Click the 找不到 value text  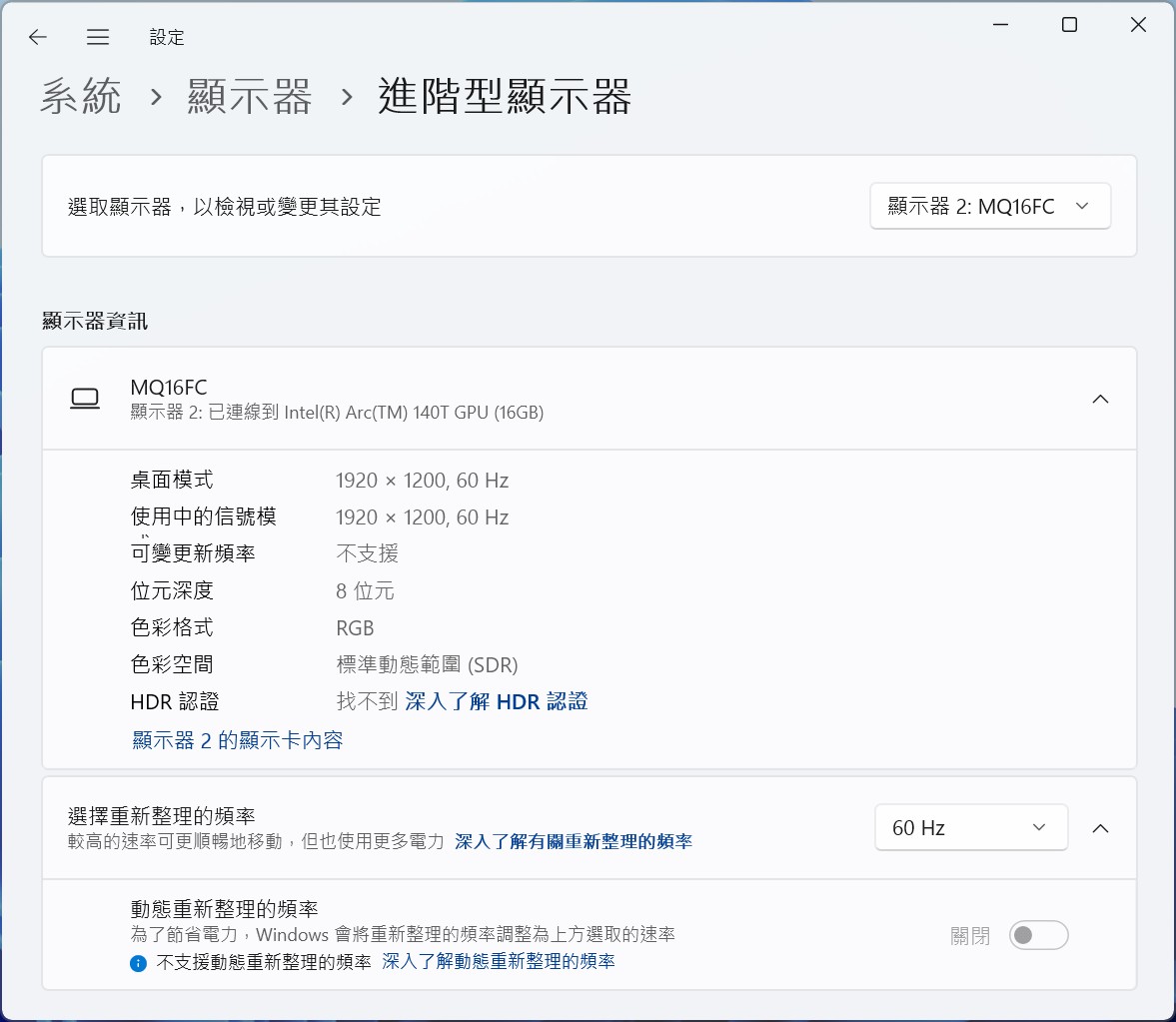click(367, 702)
